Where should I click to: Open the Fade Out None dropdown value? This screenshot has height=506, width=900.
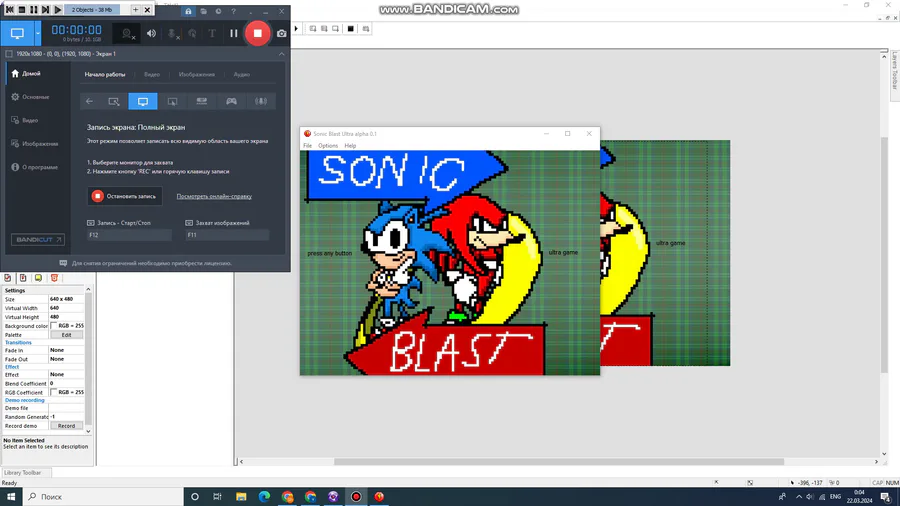pos(67,359)
